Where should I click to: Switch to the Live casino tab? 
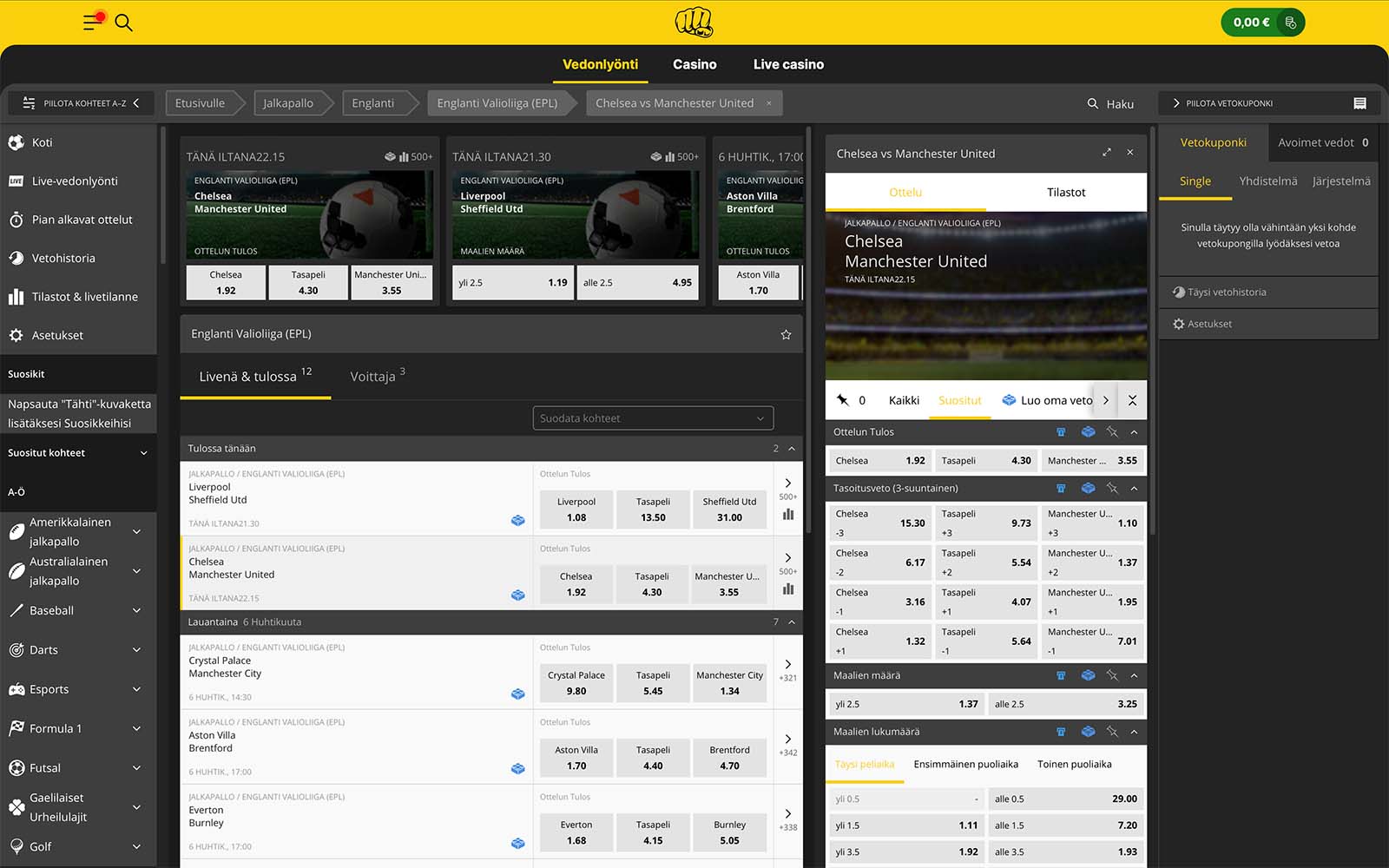click(788, 64)
